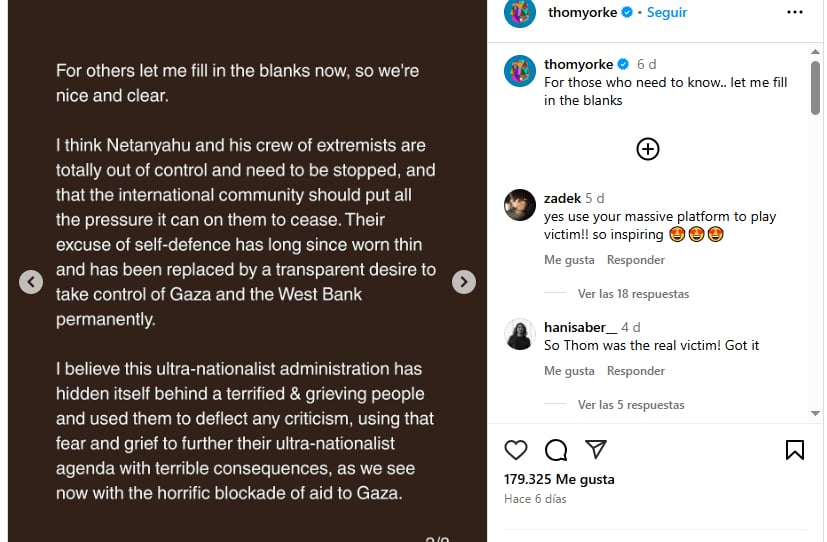
Task: Follow thomyorke with the Seguir button
Action: tap(667, 13)
